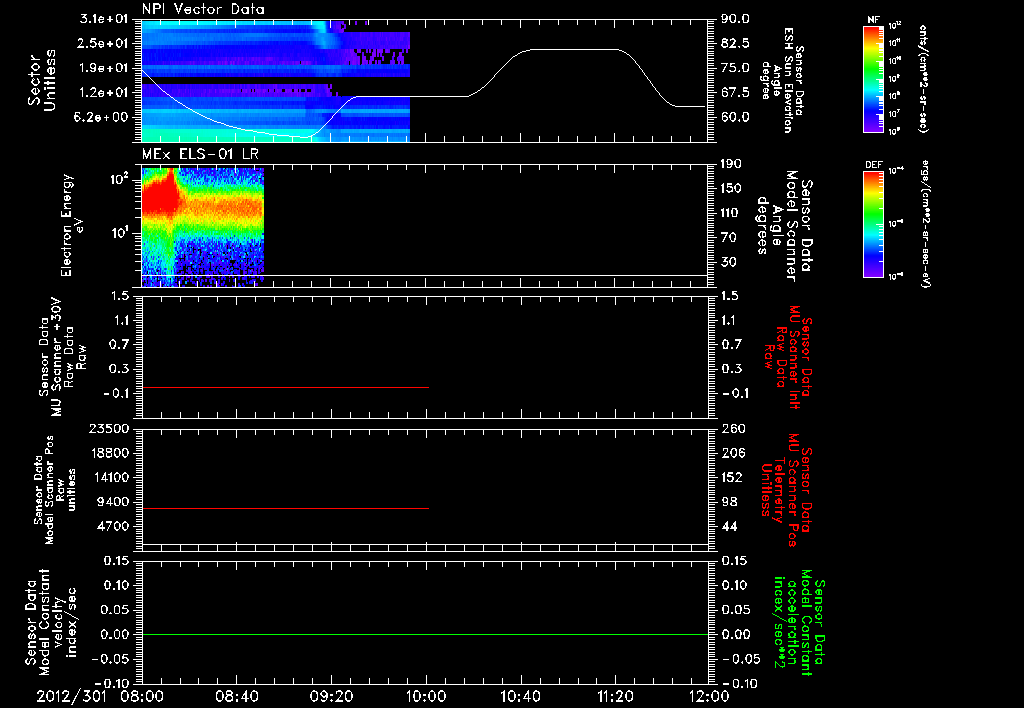Click the red line in the Scanner Pos panel
This screenshot has width=1024, height=708.
point(285,508)
